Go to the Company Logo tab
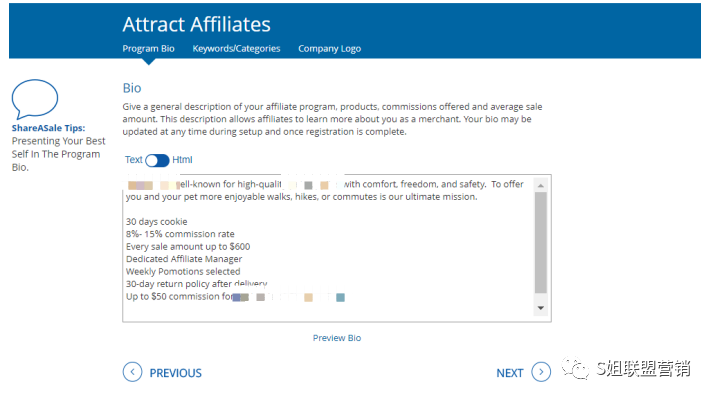713x400 pixels. tap(329, 48)
